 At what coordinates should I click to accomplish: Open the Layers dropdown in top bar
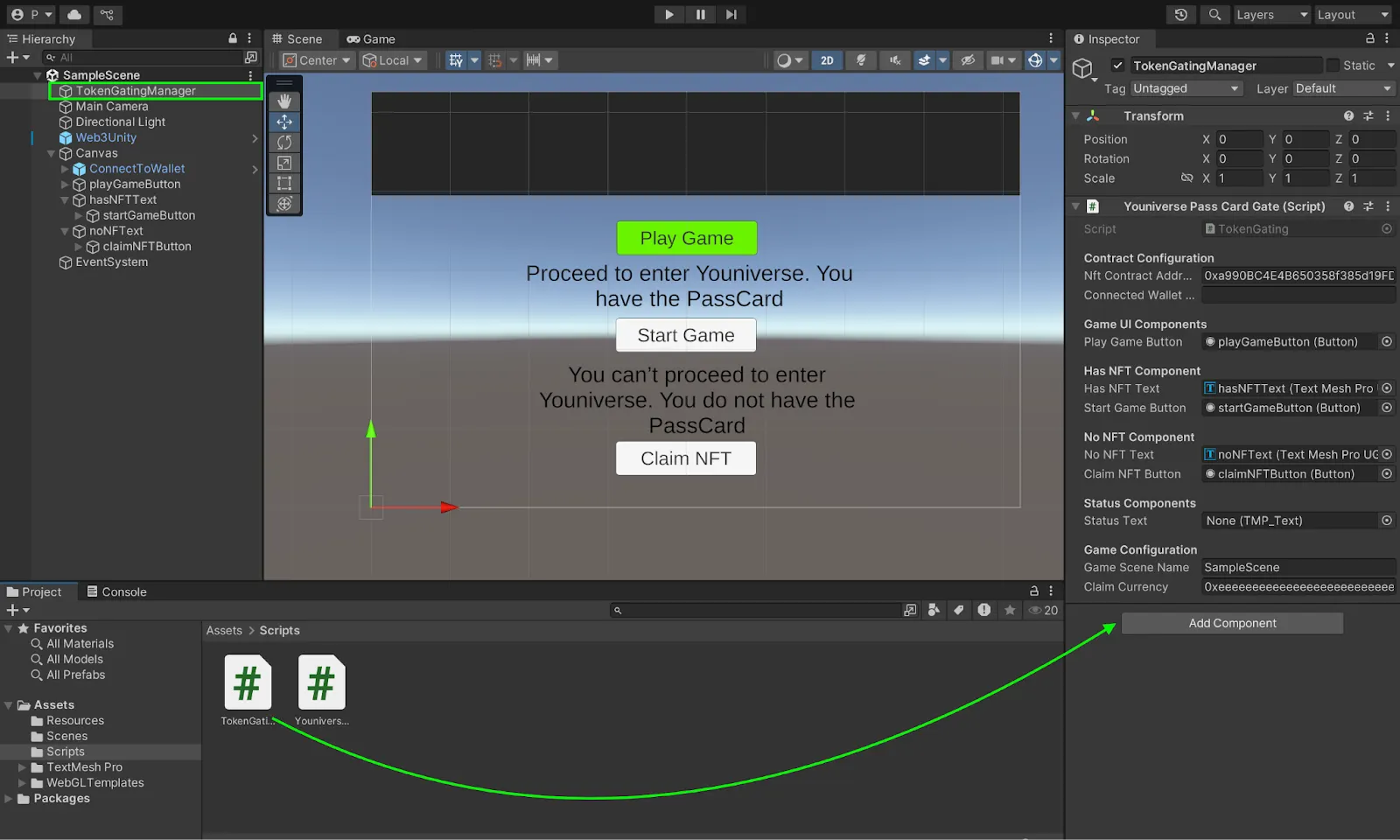coord(1271,15)
